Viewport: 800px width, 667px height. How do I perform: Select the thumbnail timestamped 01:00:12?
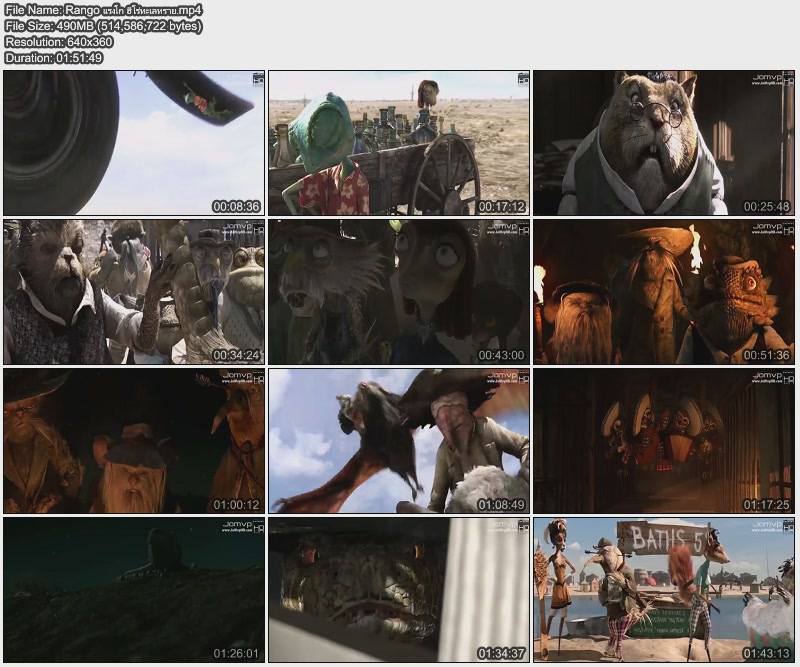click(134, 441)
